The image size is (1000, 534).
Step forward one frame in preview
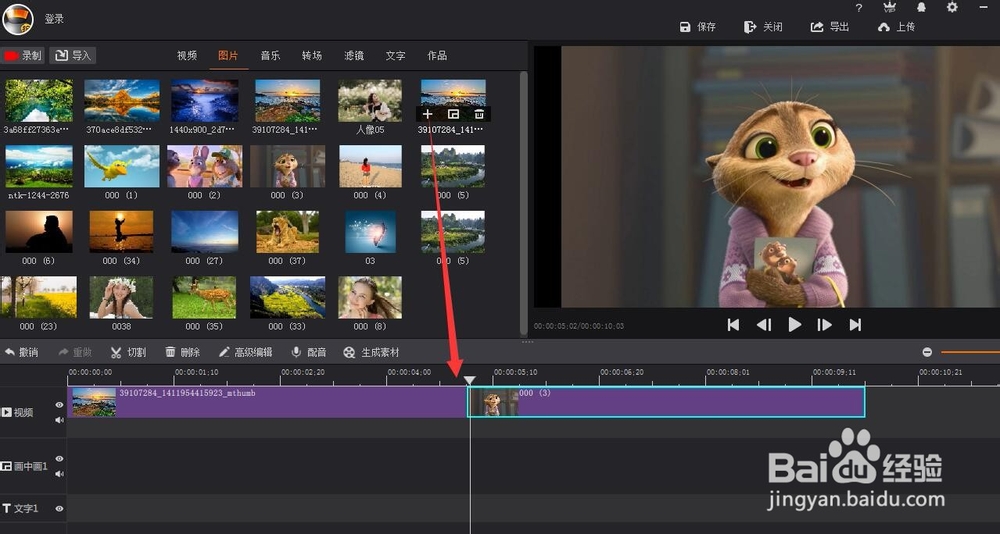point(825,325)
